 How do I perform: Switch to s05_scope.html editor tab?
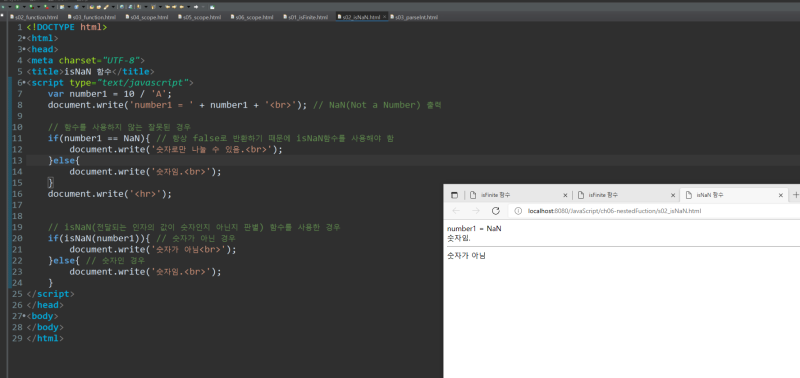click(x=199, y=17)
